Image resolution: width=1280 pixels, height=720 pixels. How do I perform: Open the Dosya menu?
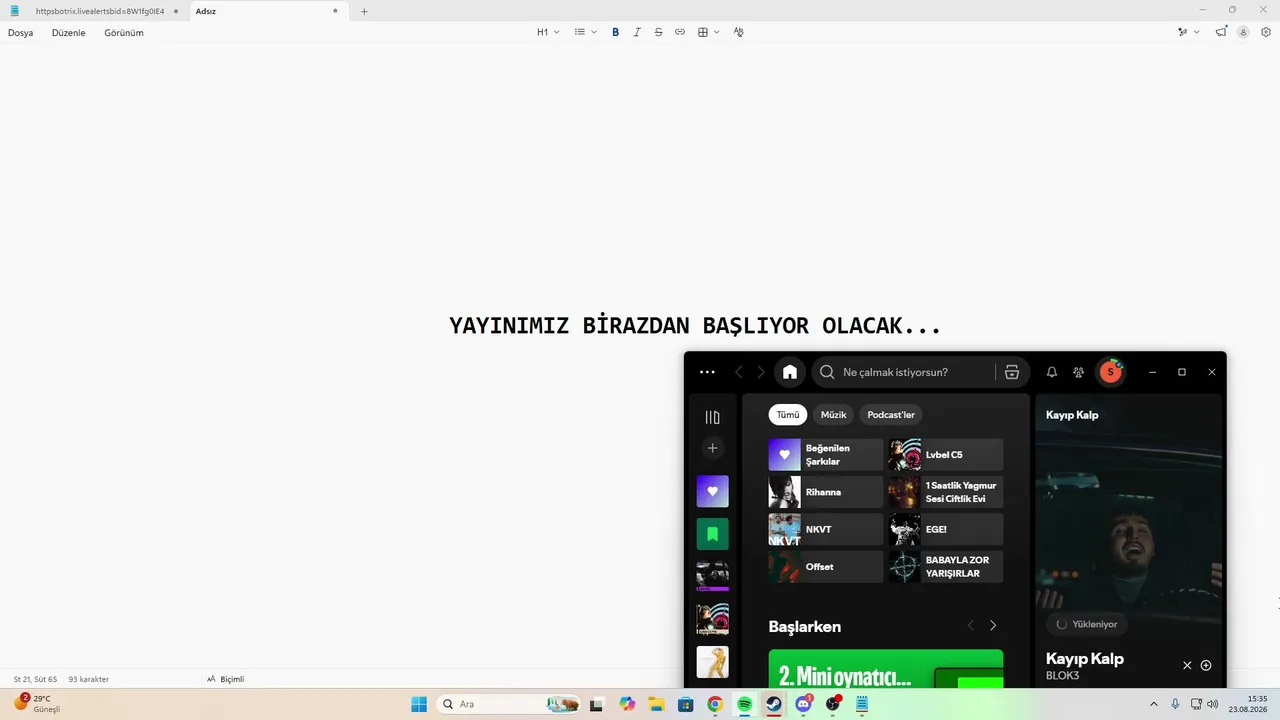(21, 33)
